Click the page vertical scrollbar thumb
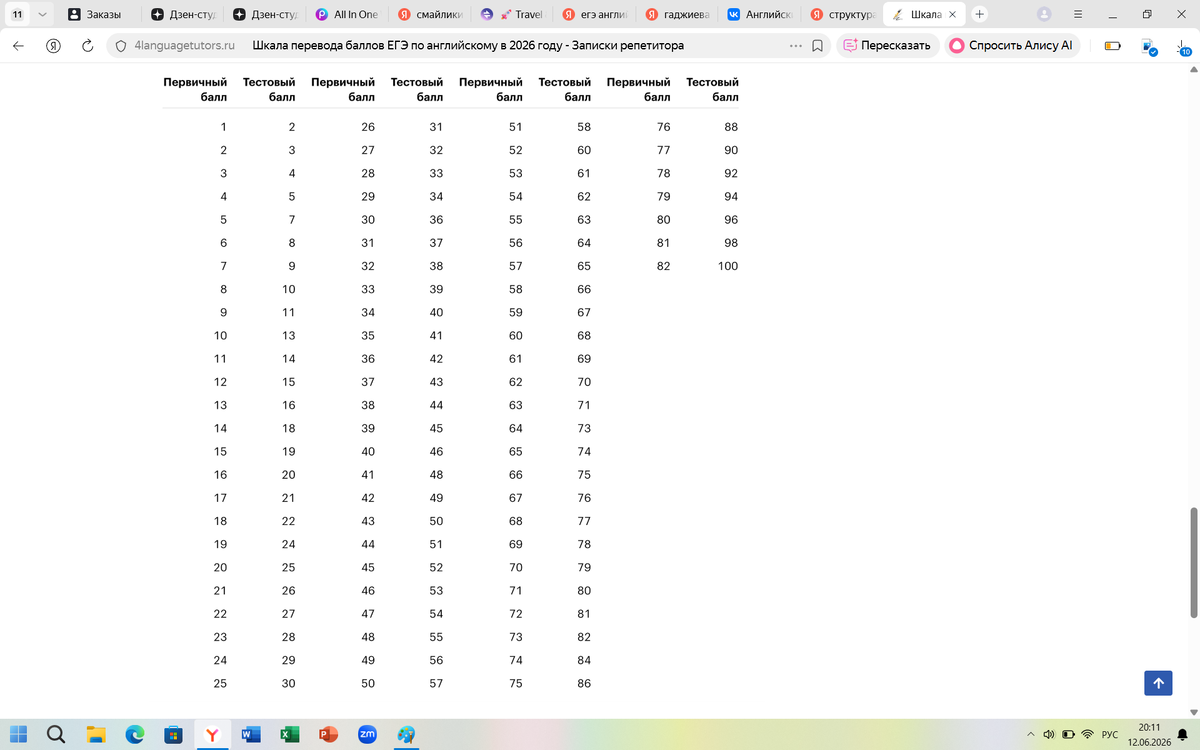 (x=1193, y=562)
